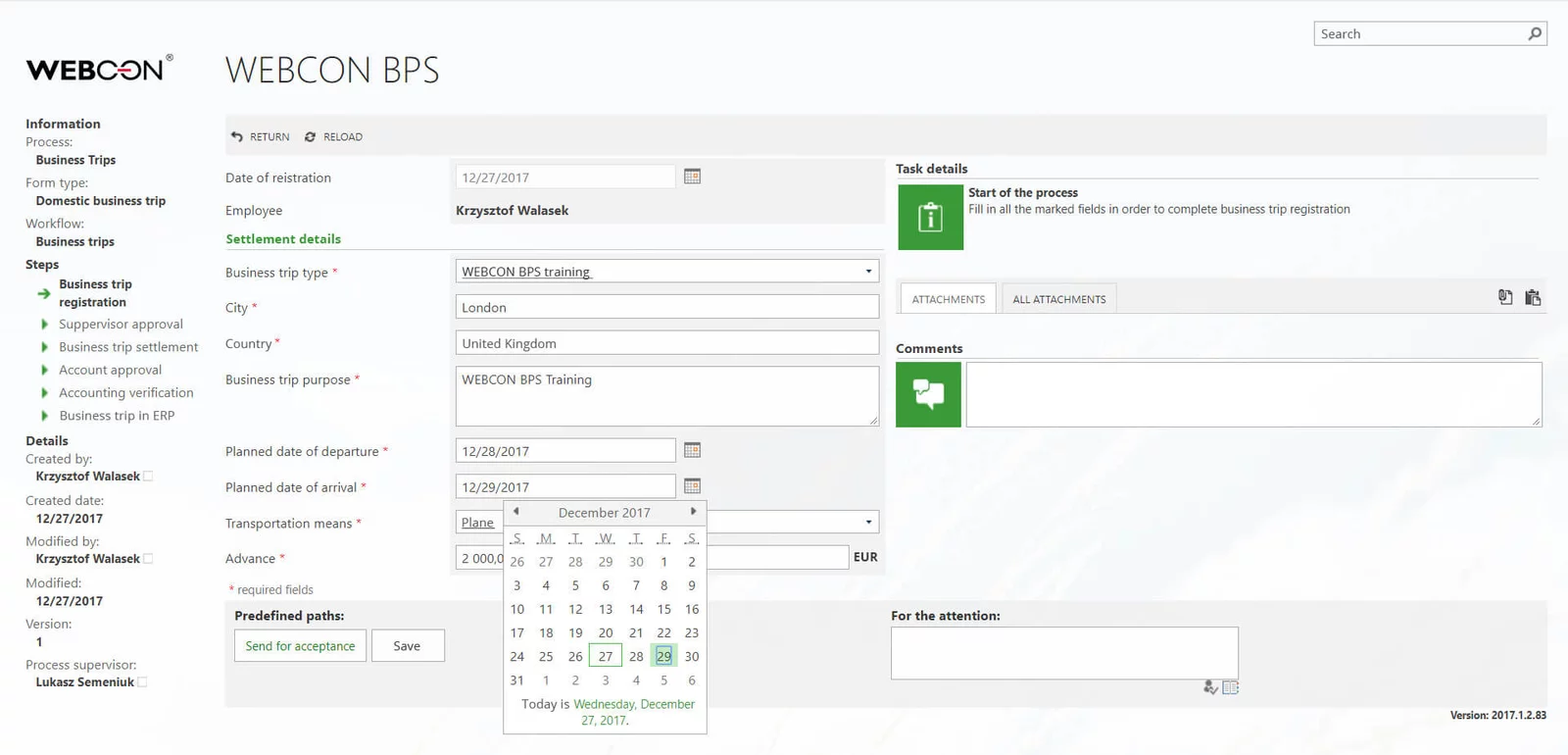Click the Comments text area
1568x755 pixels.
pyautogui.click(x=1254, y=394)
